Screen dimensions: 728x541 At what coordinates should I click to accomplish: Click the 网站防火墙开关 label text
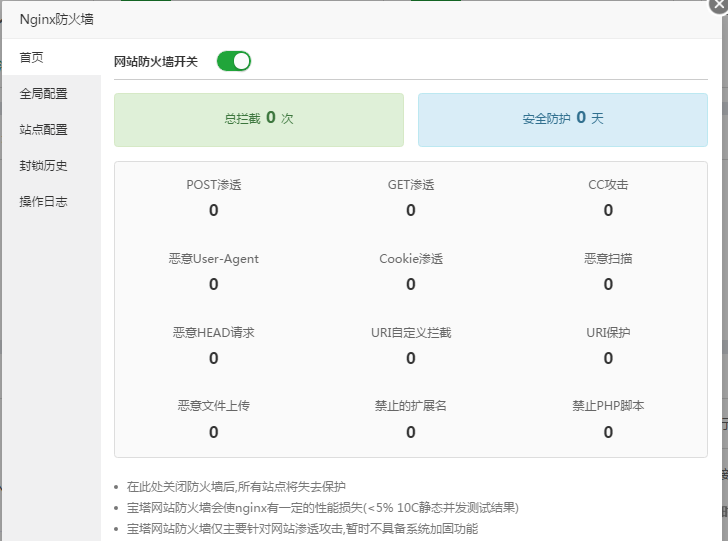[156, 62]
